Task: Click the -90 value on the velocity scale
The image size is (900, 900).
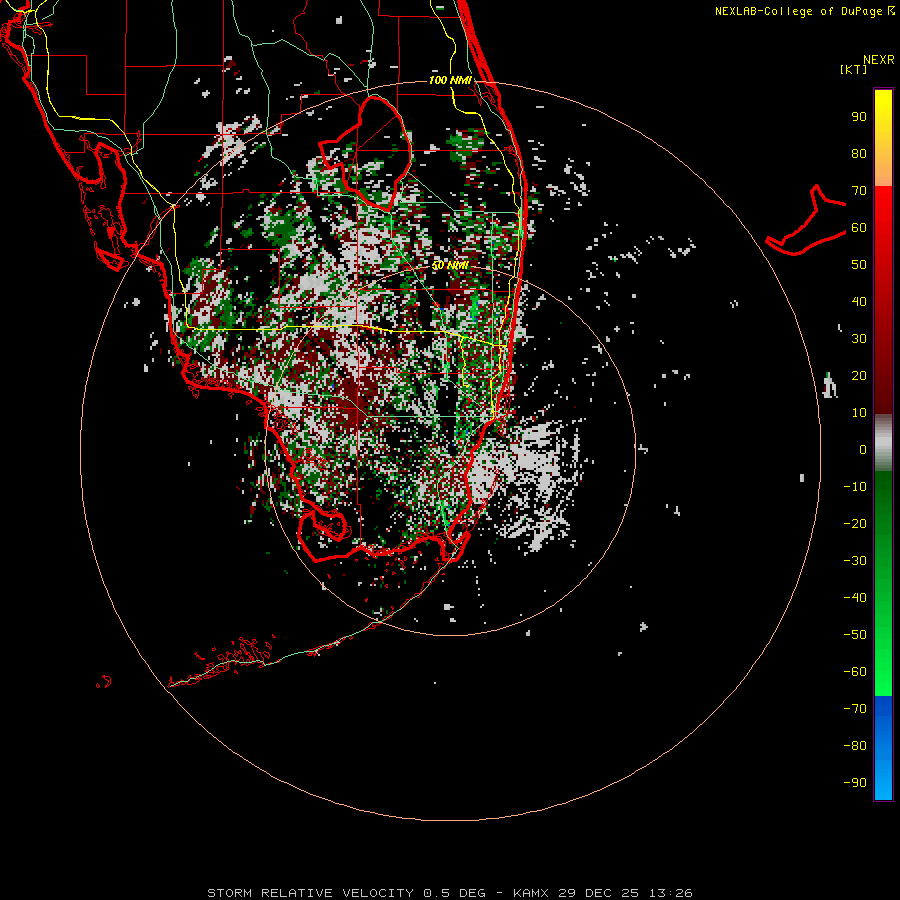Action: coord(855,783)
